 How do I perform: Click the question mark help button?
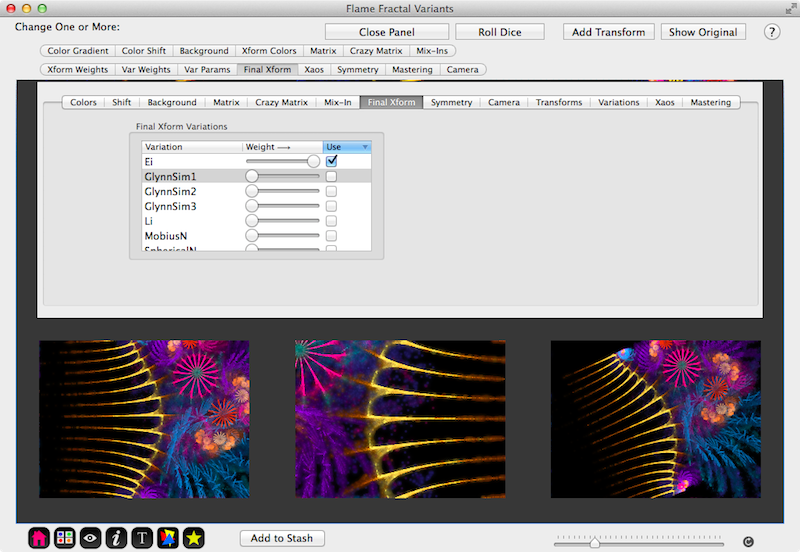(771, 32)
